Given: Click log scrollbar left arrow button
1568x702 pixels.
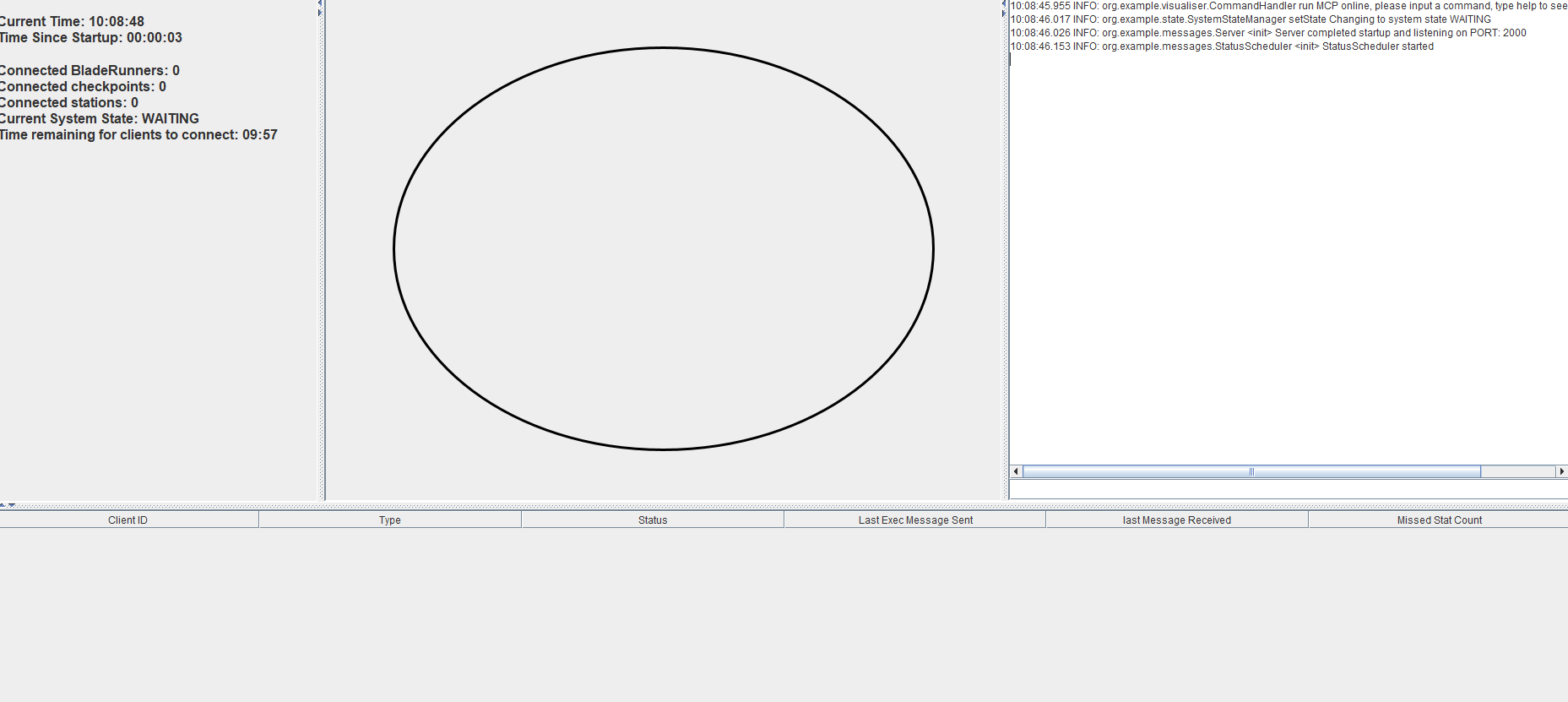Looking at the screenshot, I should (x=1016, y=471).
